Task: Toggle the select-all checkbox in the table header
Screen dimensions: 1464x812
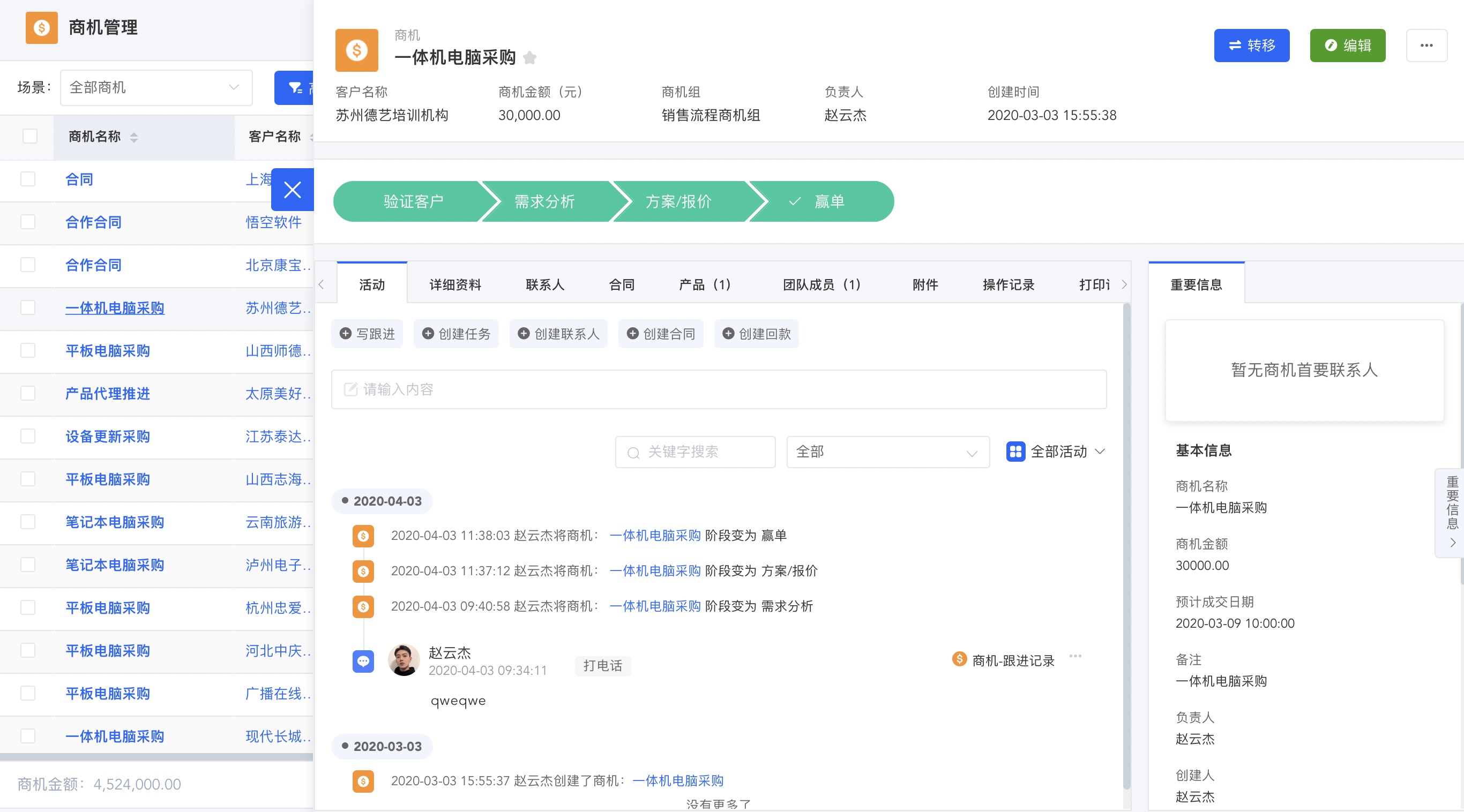Action: pyautogui.click(x=29, y=137)
